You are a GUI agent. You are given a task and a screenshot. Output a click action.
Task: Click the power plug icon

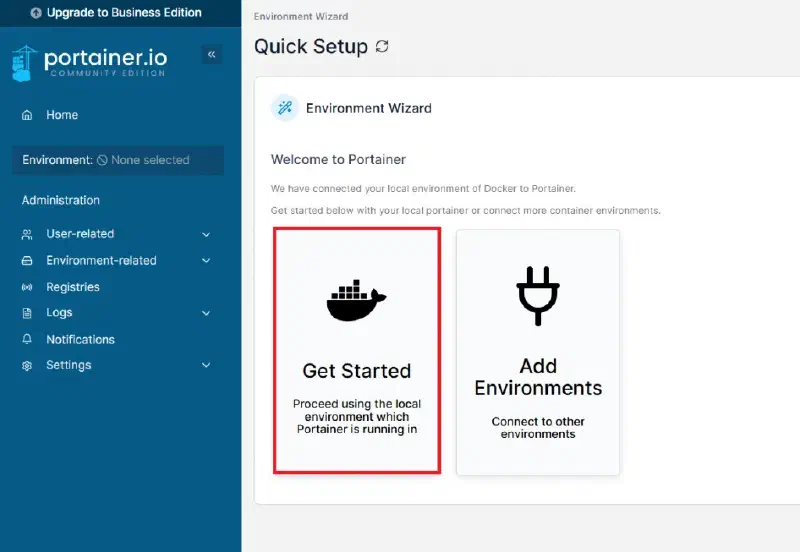coord(538,296)
